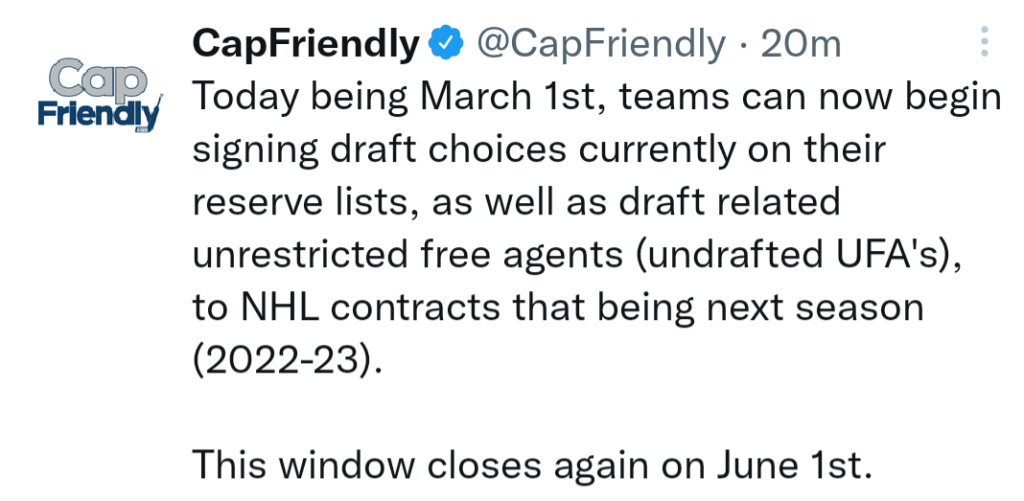Open the CapFriendly profile avatar logo

coord(100,95)
